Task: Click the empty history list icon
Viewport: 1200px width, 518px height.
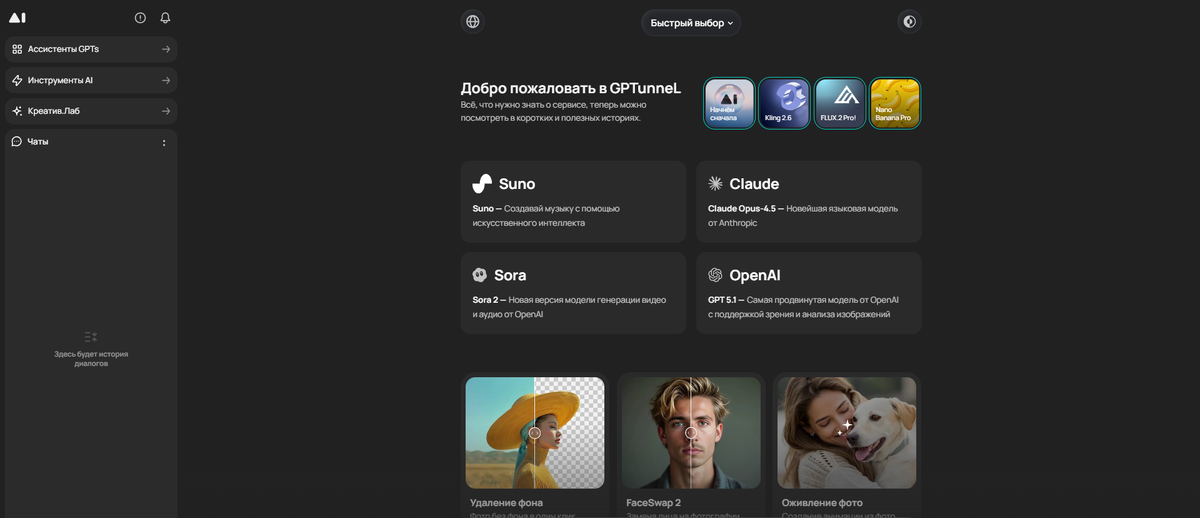Action: [91, 337]
